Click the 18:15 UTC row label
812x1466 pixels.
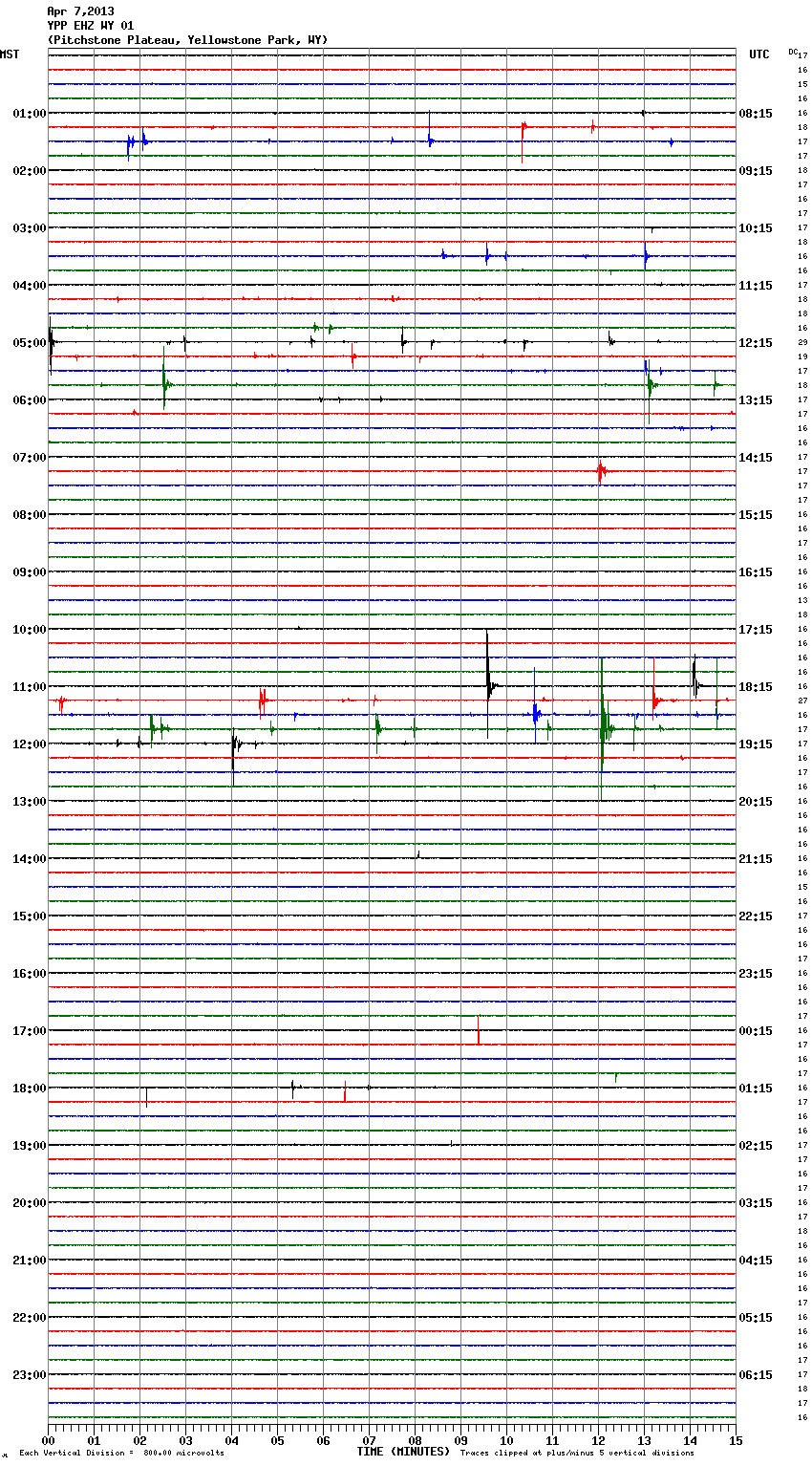756,687
